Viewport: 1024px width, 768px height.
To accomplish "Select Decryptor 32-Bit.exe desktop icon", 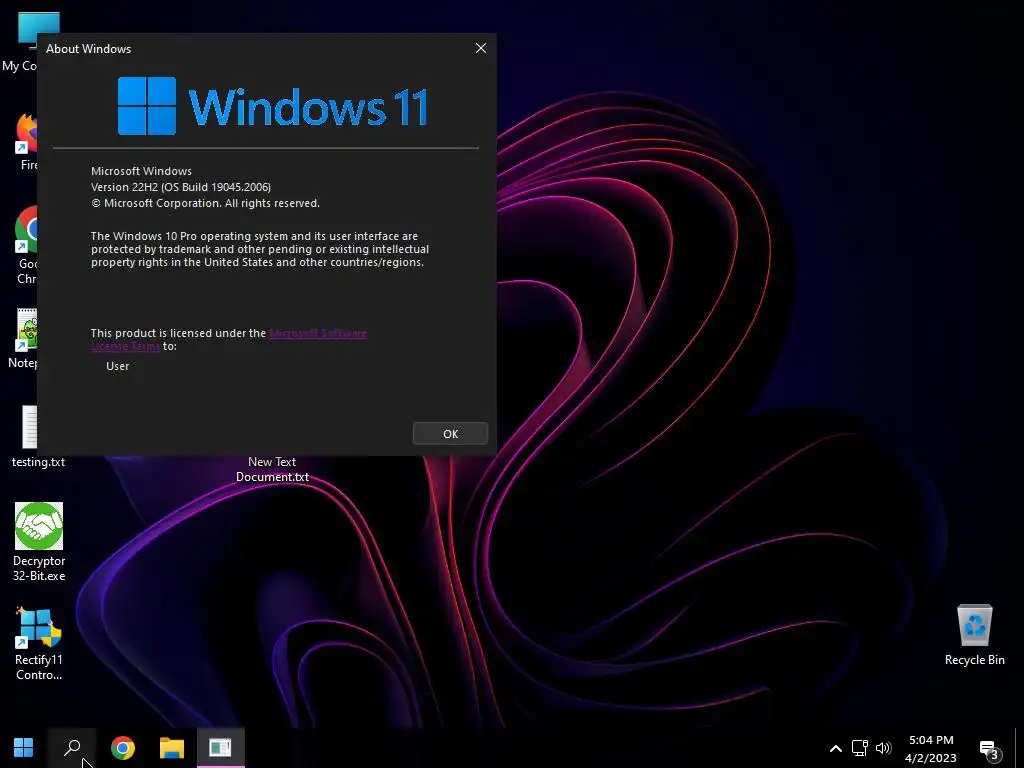I will click(x=39, y=541).
